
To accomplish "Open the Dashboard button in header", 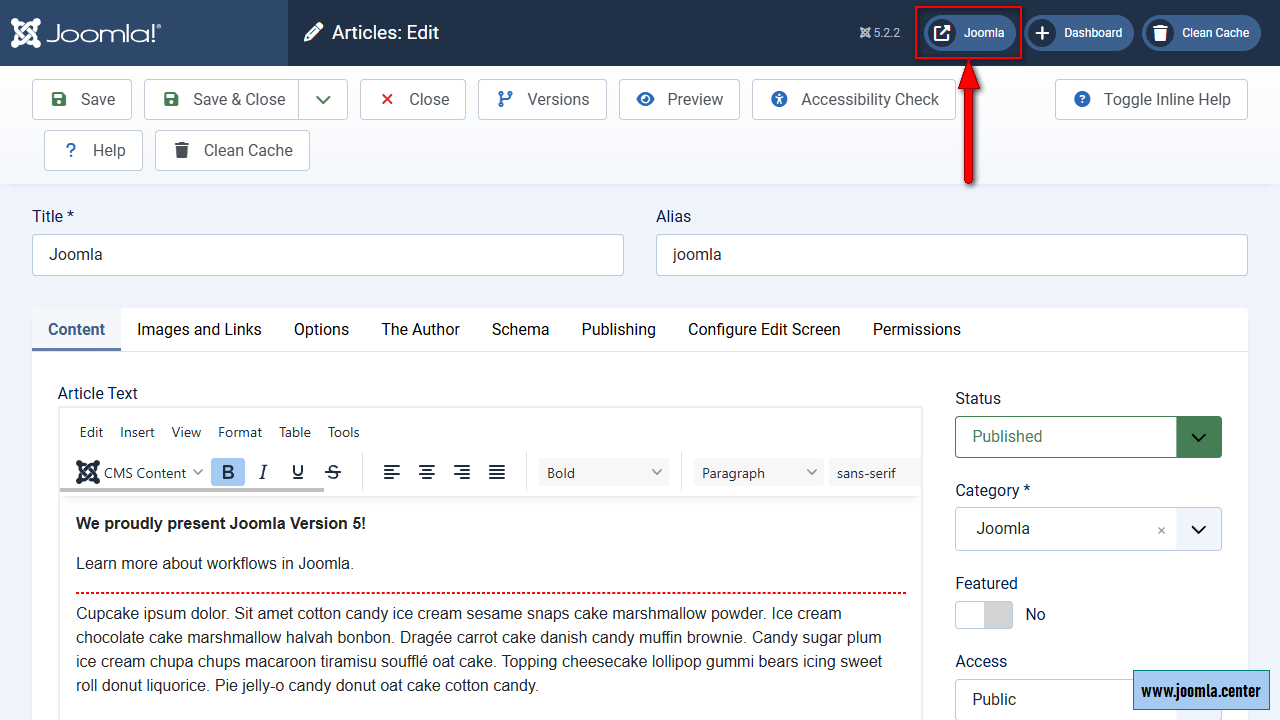I will [x=1079, y=33].
